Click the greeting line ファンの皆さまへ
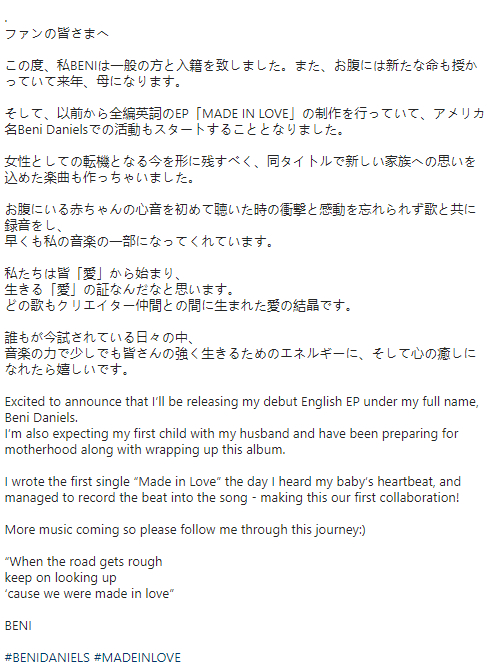The height and width of the screenshot is (670, 497). [x=57, y=34]
